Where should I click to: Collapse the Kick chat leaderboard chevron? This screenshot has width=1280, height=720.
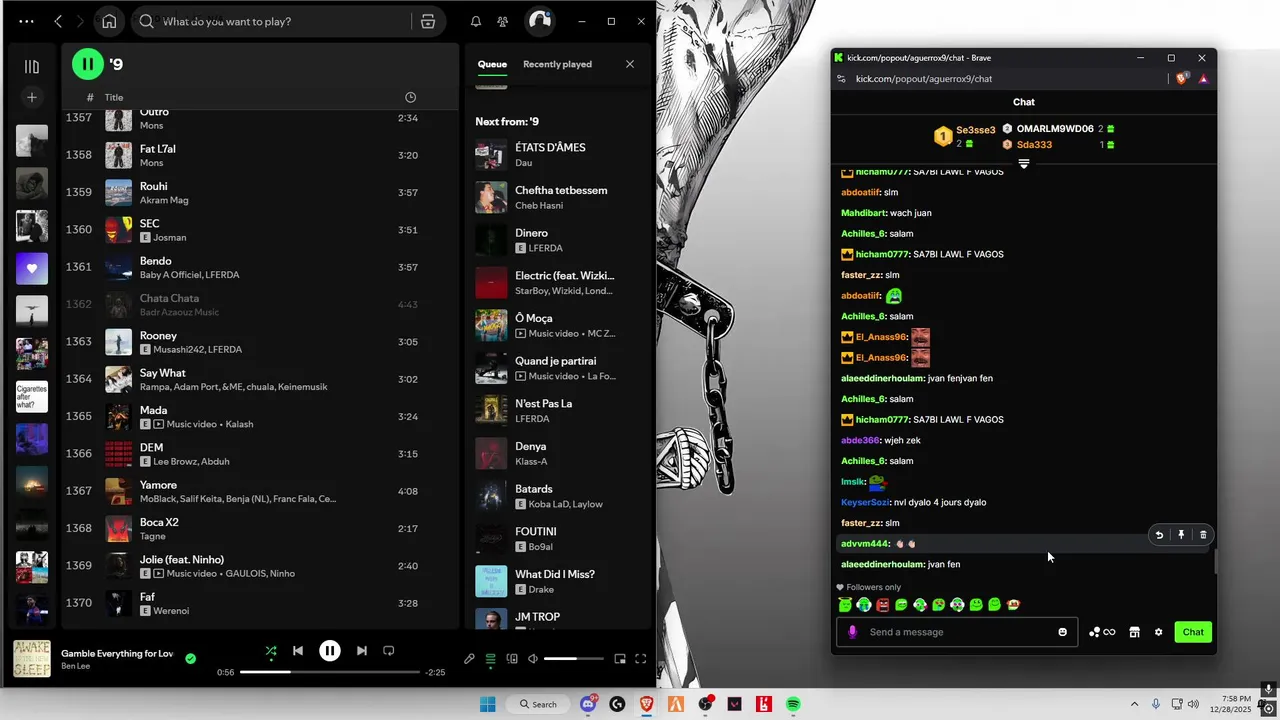coord(1023,163)
